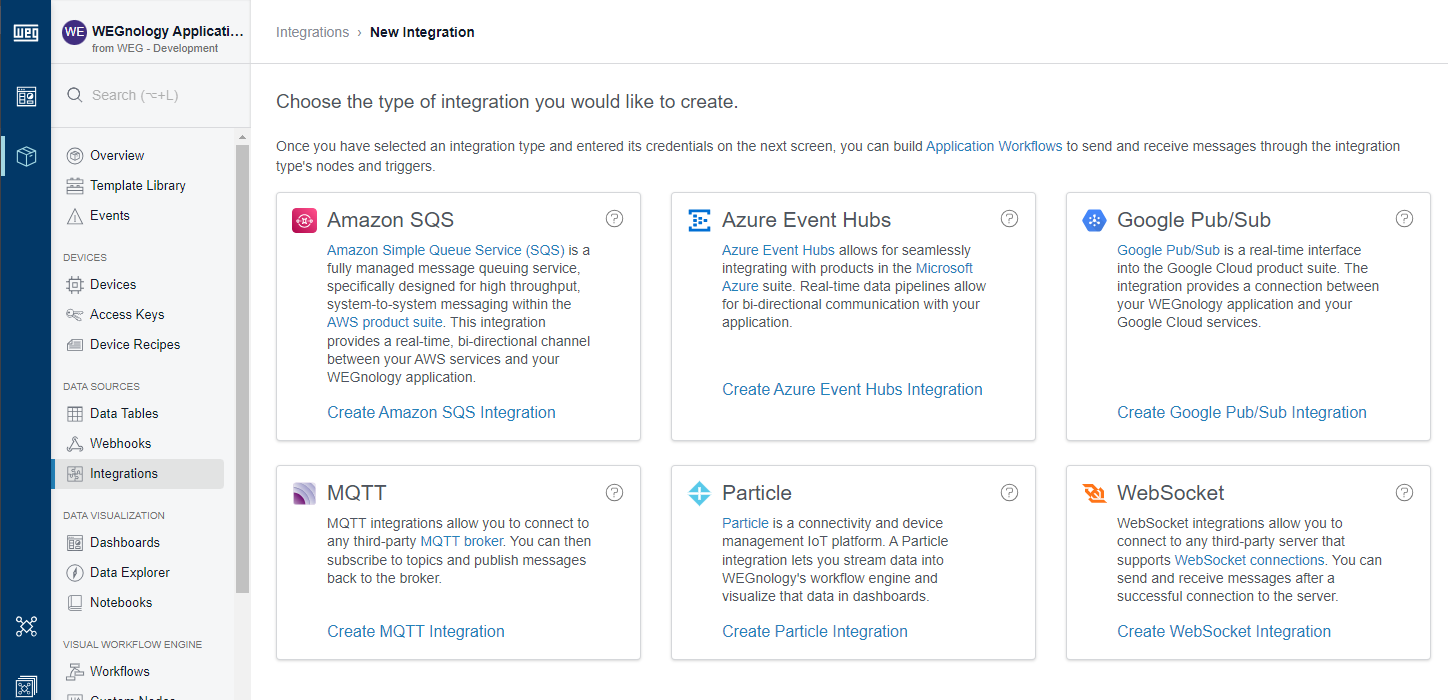Screen dimensions: 1448x700
Task: Click the MQTT logo icon
Action: click(304, 493)
